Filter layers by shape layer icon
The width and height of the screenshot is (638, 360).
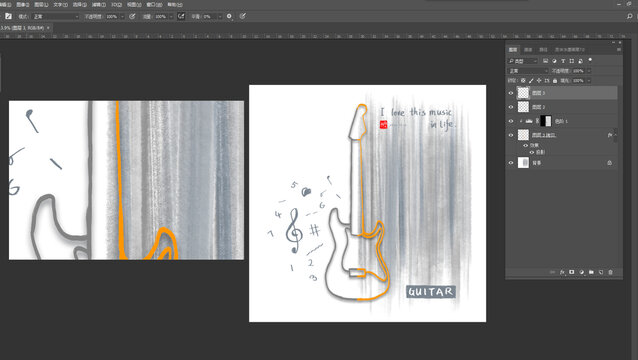coord(572,61)
